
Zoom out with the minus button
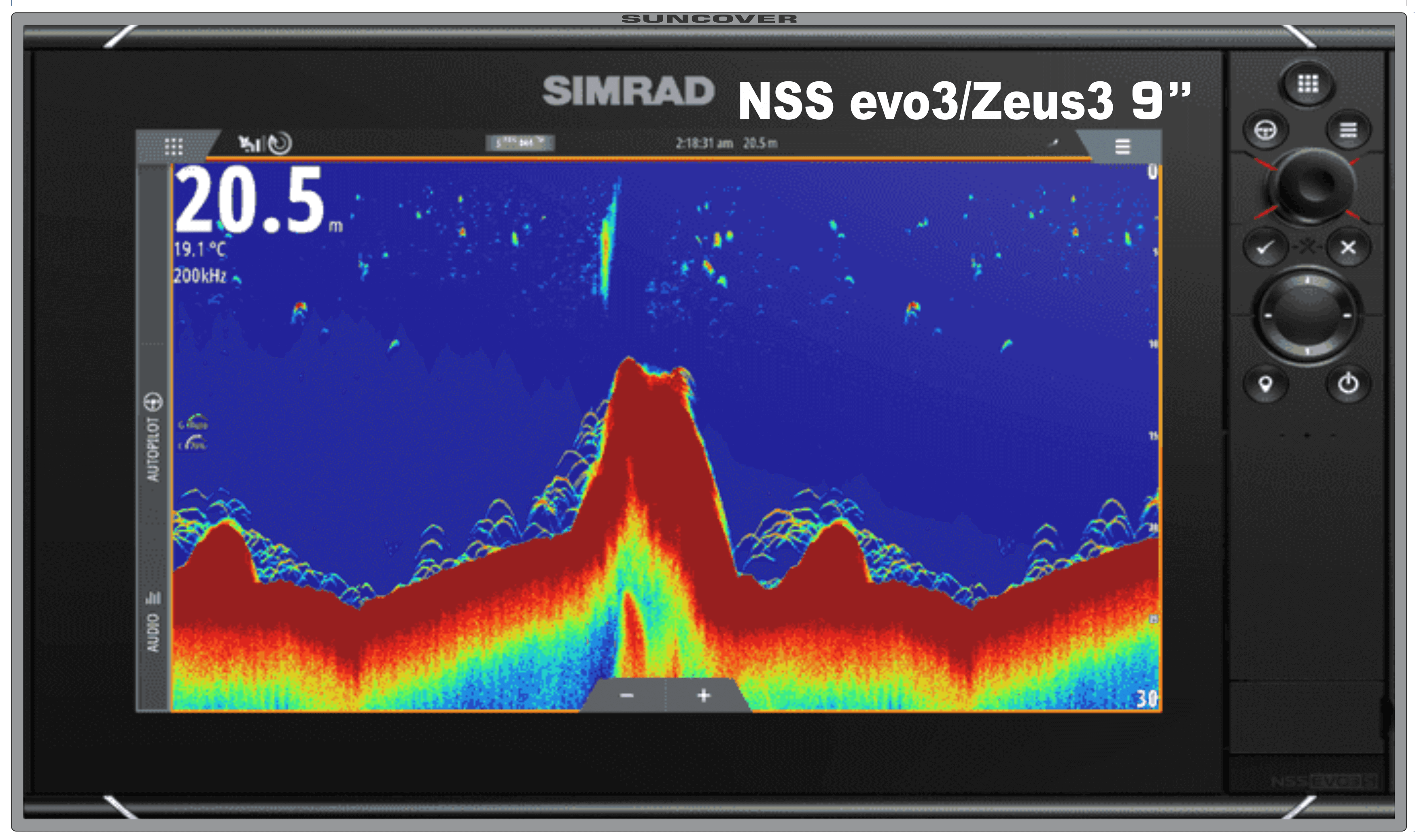[x=626, y=695]
